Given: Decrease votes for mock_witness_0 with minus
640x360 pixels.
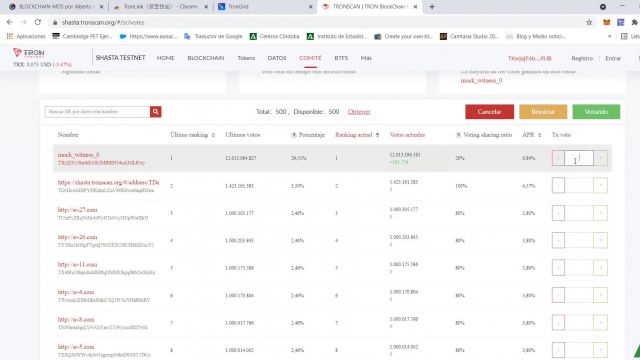Looking at the screenshot, I should [x=558, y=158].
